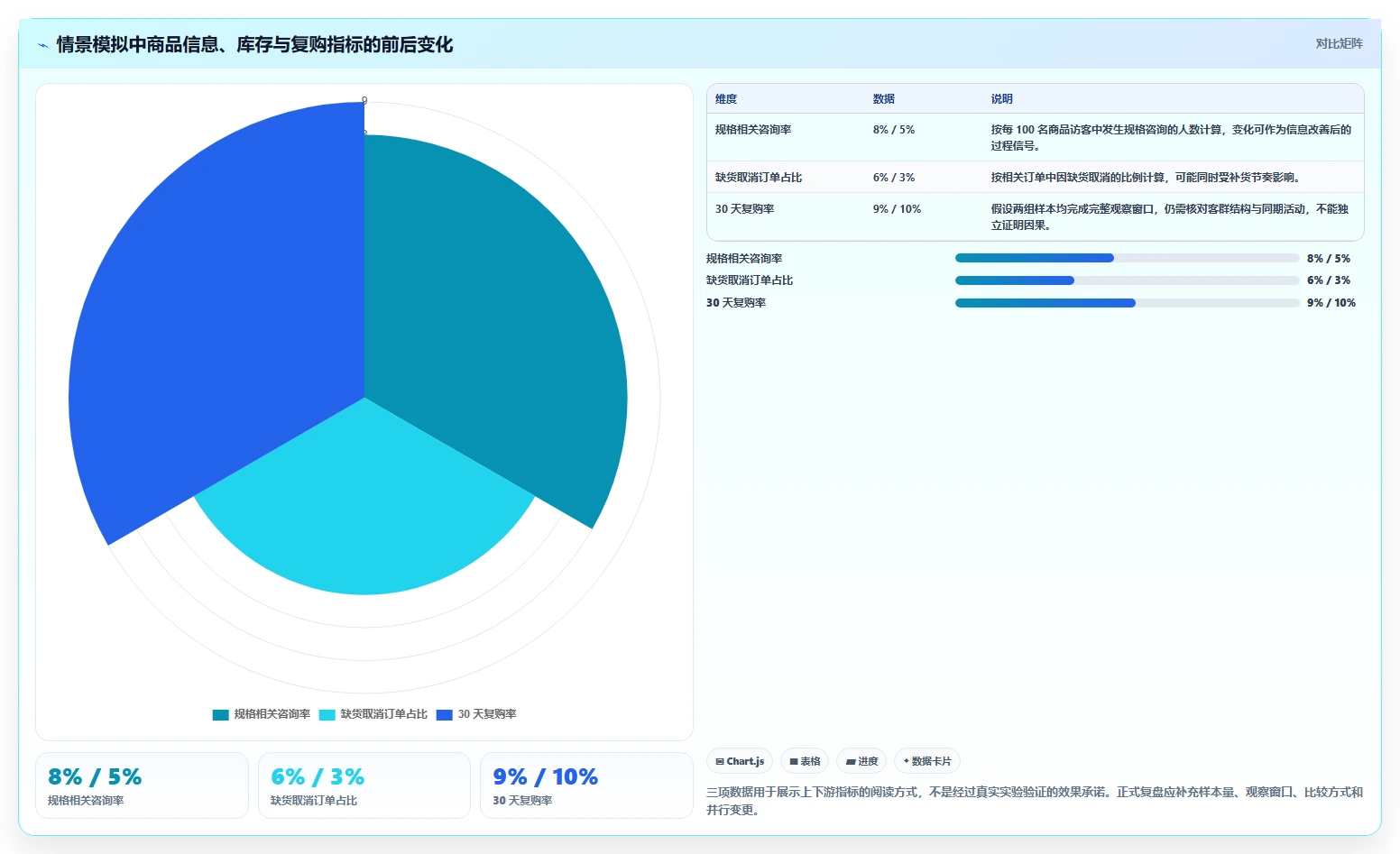The width and height of the screenshot is (1400, 854).
Task: Click the 数据 column header
Action: 884,99
